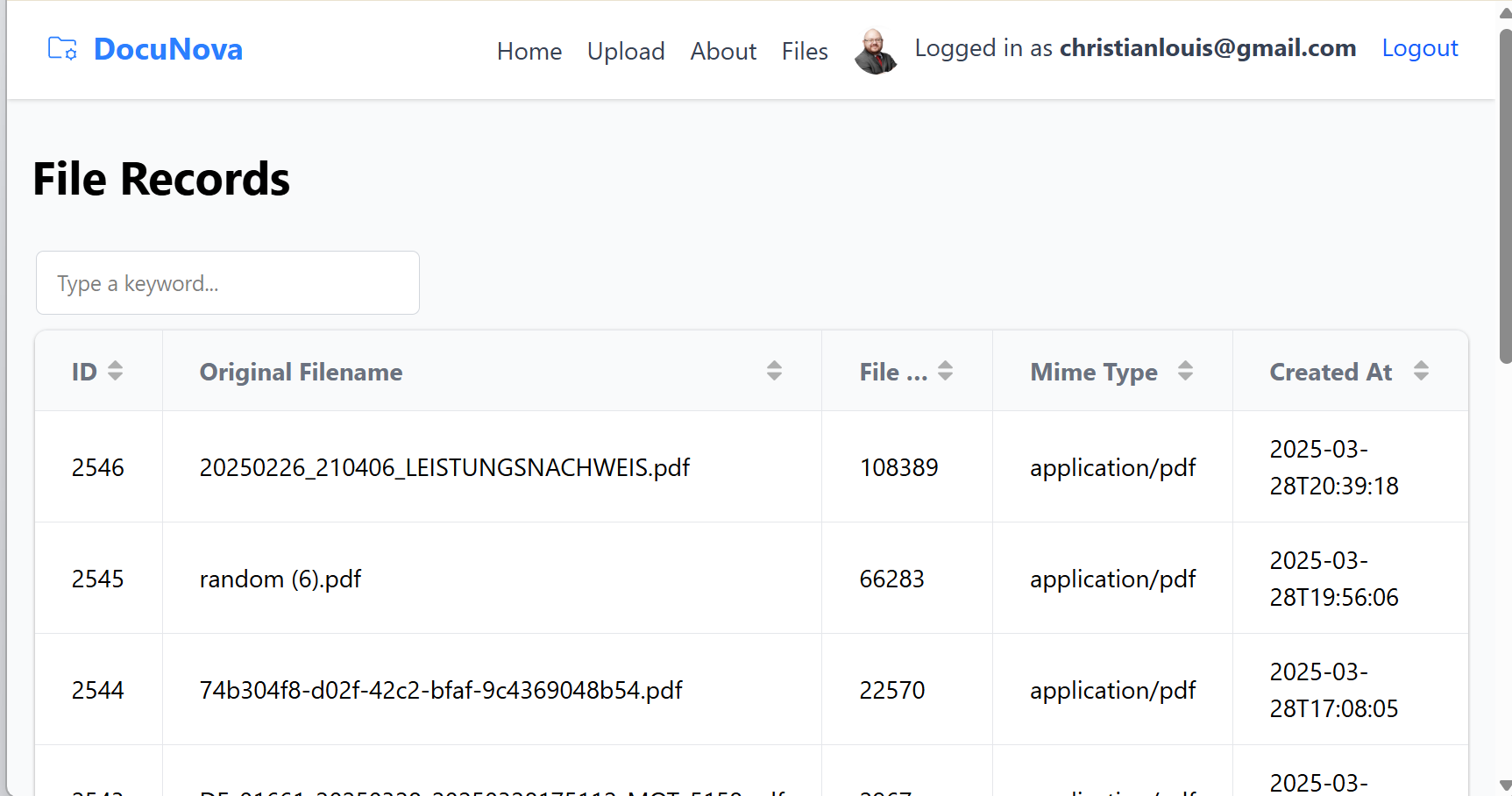Focus the keyword search field

(x=228, y=283)
